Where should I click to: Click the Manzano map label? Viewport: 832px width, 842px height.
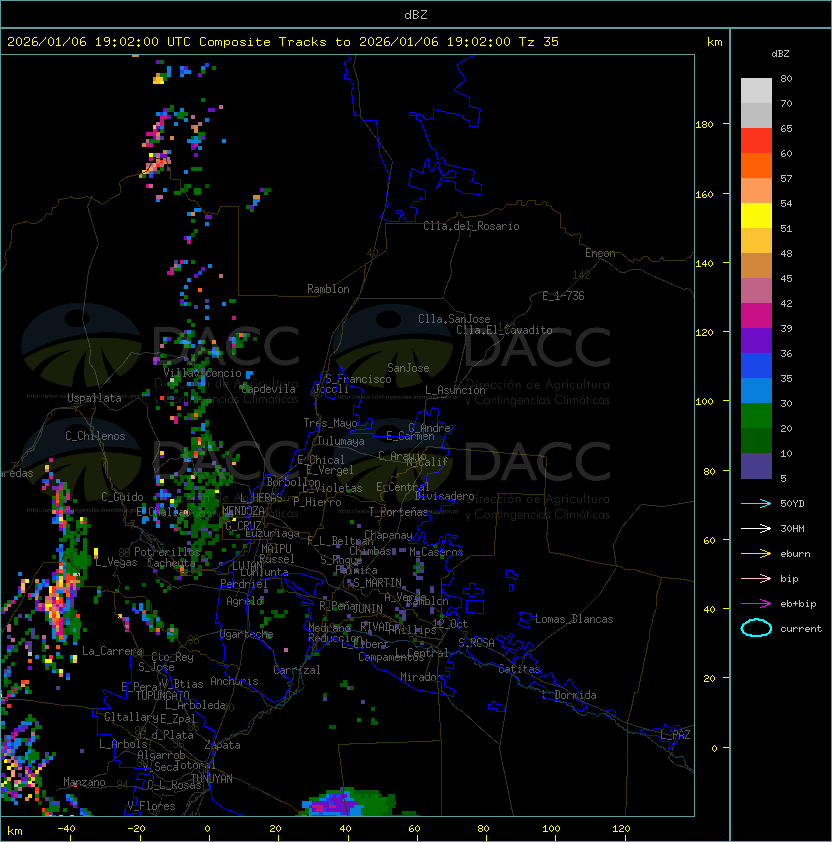pyautogui.click(x=84, y=782)
